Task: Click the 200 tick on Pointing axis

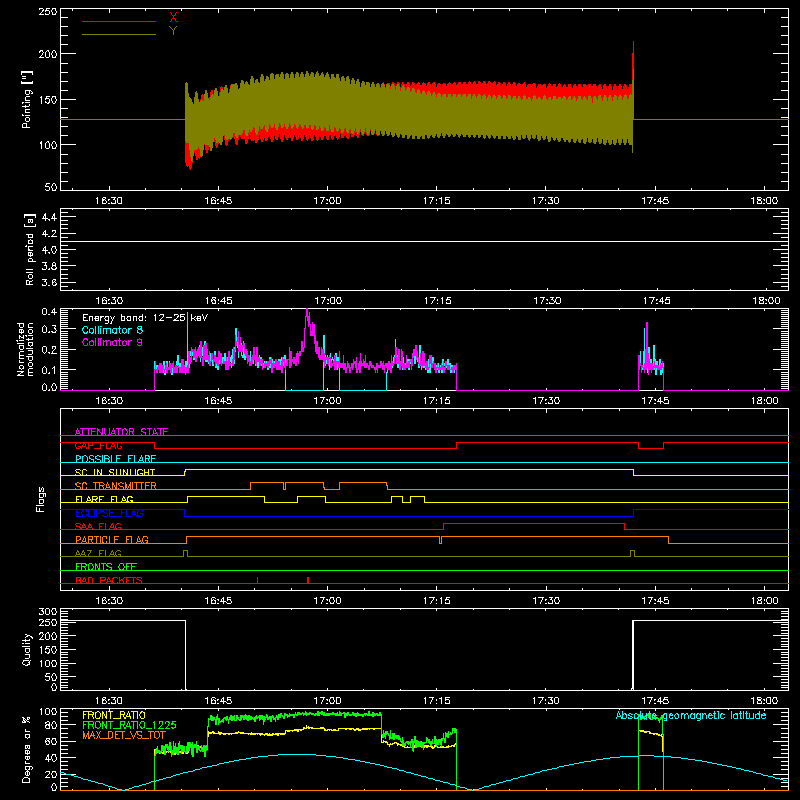Action: pyautogui.click(x=48, y=54)
